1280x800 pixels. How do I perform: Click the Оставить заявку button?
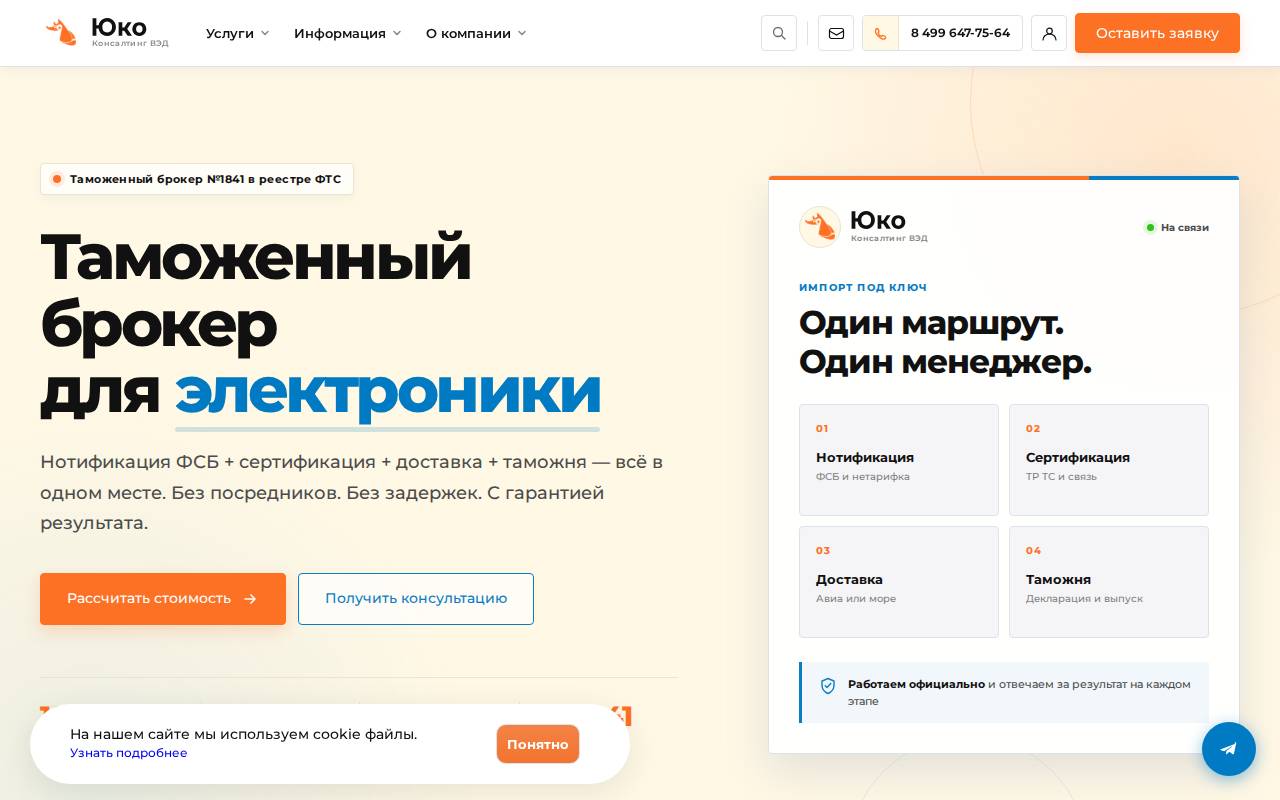tap(1157, 33)
